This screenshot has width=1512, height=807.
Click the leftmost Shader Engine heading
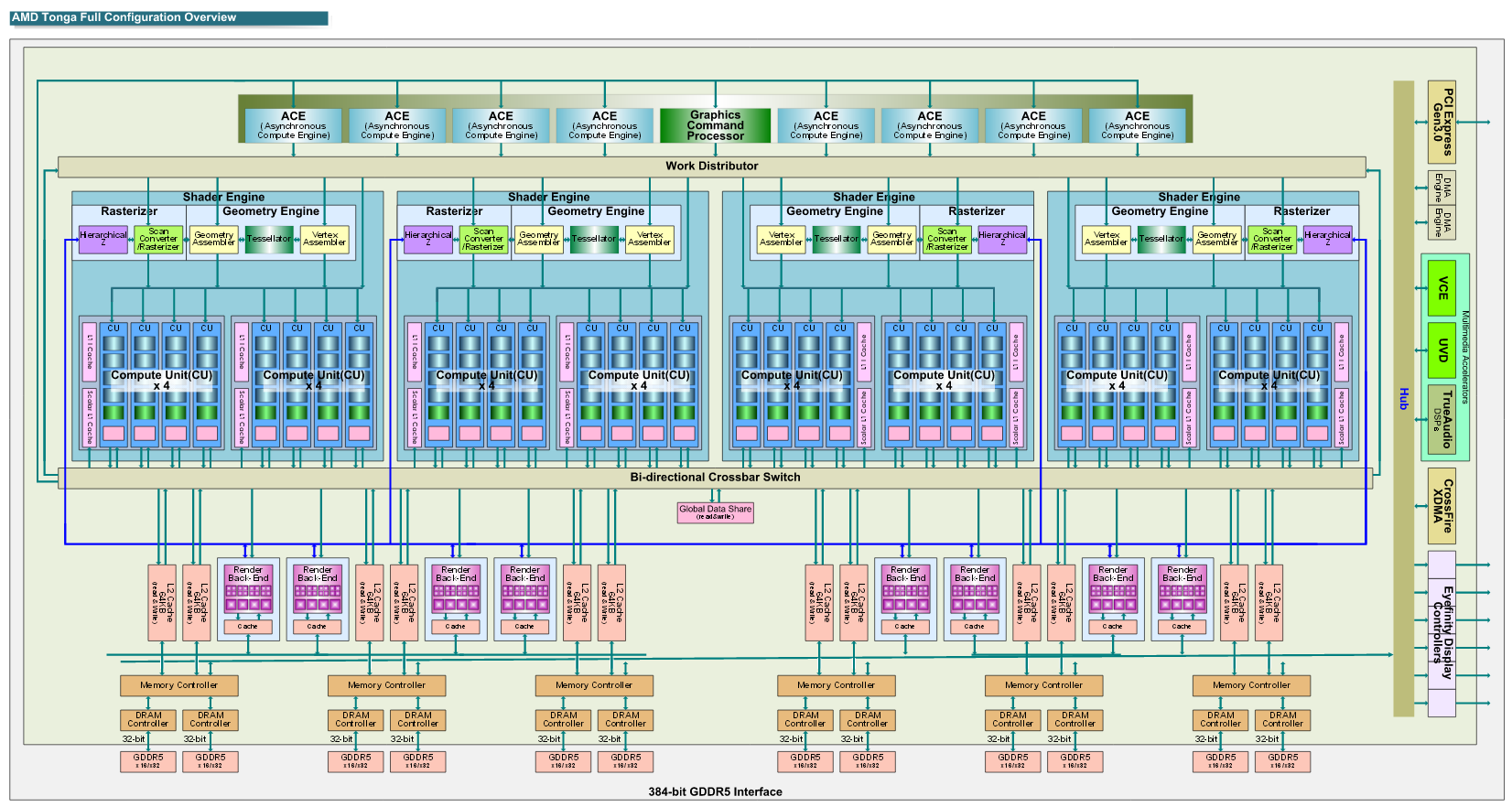tap(223, 198)
